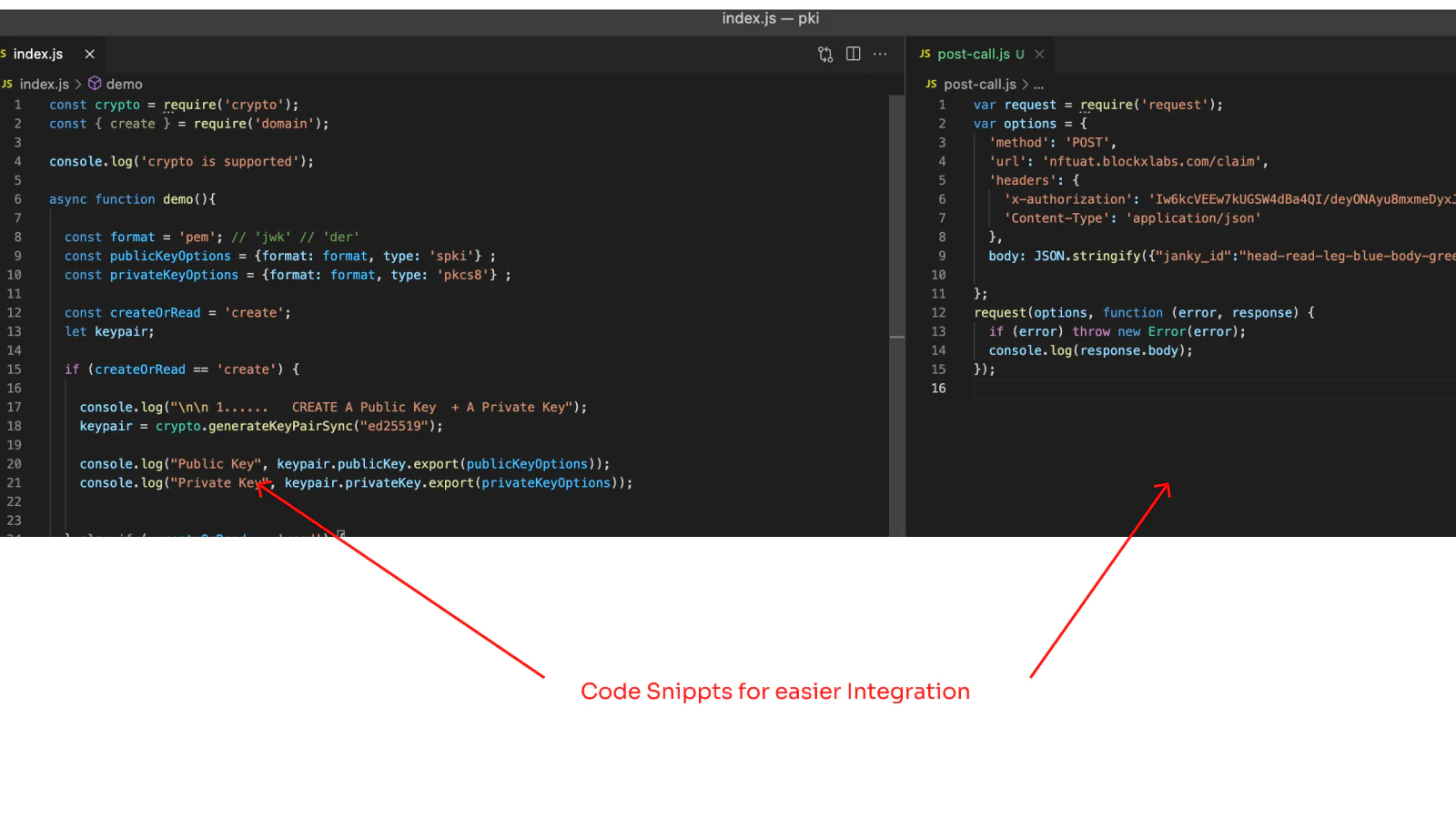
Task: Close the post-call.js tab
Action: (x=1039, y=55)
